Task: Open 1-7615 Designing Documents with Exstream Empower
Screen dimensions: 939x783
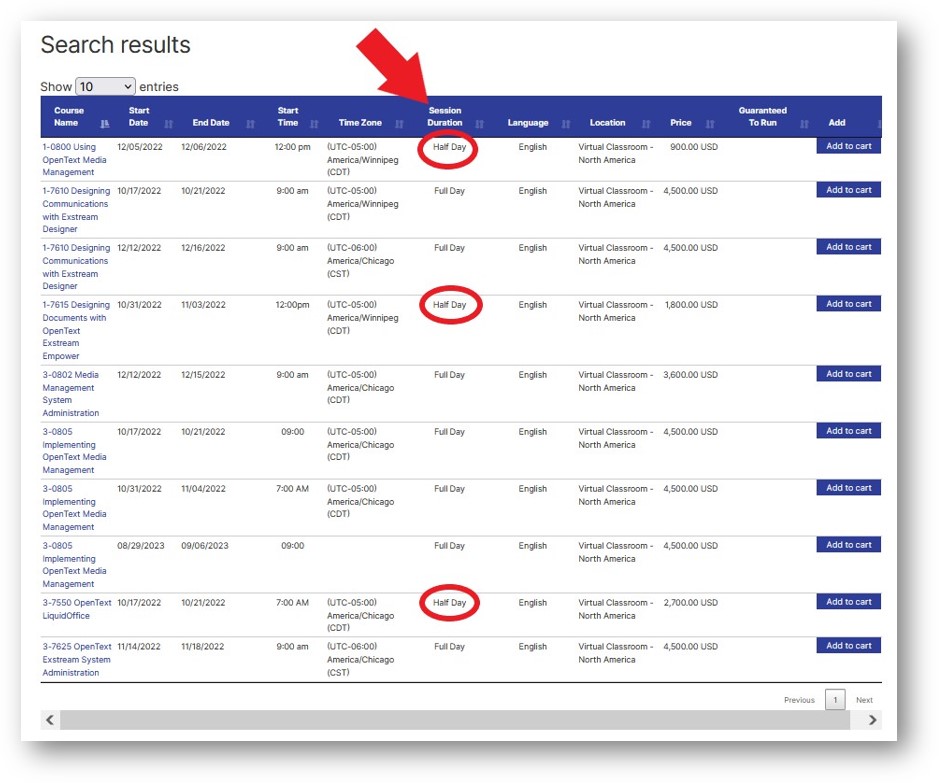Action: tap(76, 330)
